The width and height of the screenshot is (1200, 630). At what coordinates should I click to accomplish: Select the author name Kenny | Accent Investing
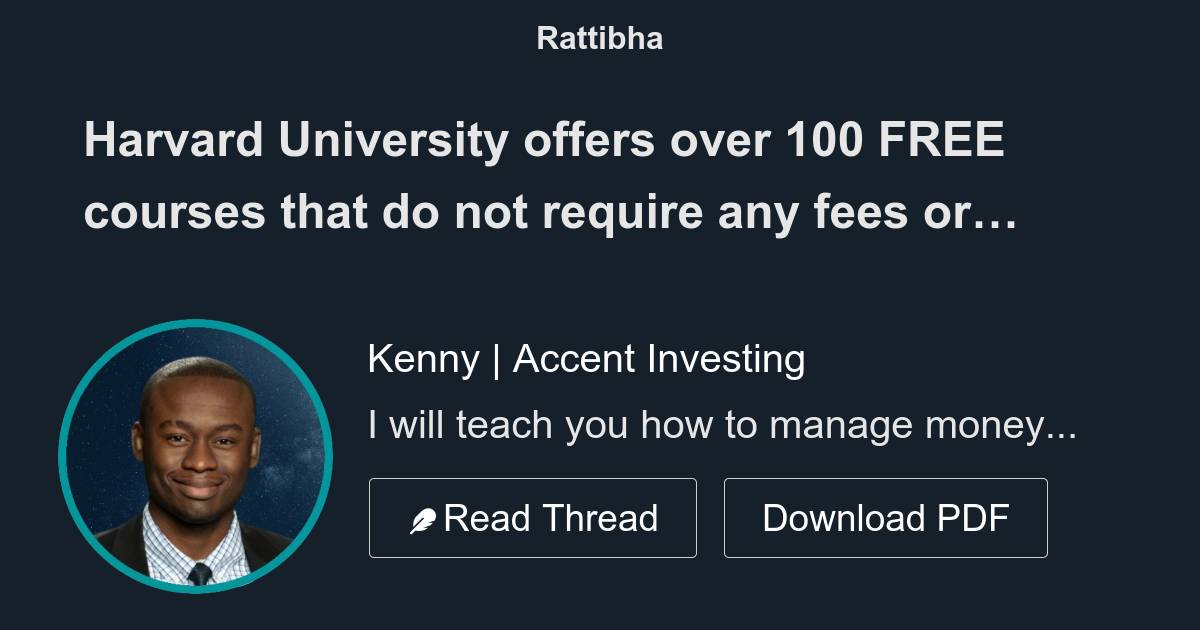(x=587, y=358)
